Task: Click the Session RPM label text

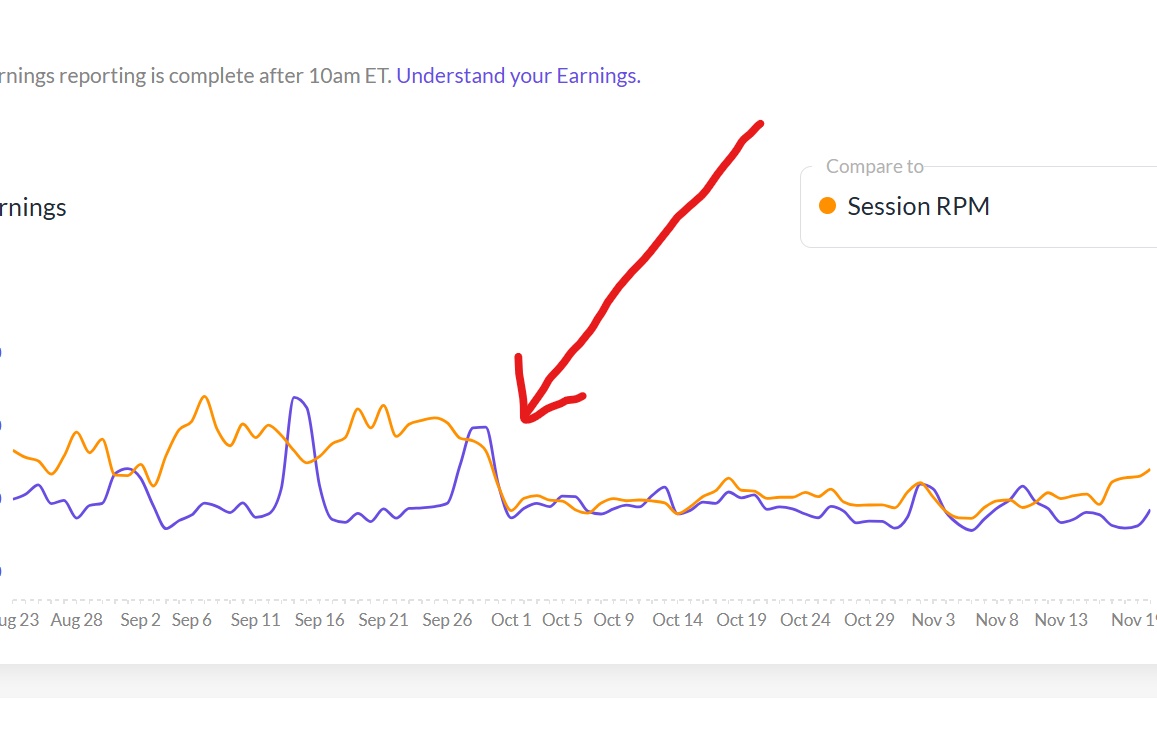Action: (918, 207)
